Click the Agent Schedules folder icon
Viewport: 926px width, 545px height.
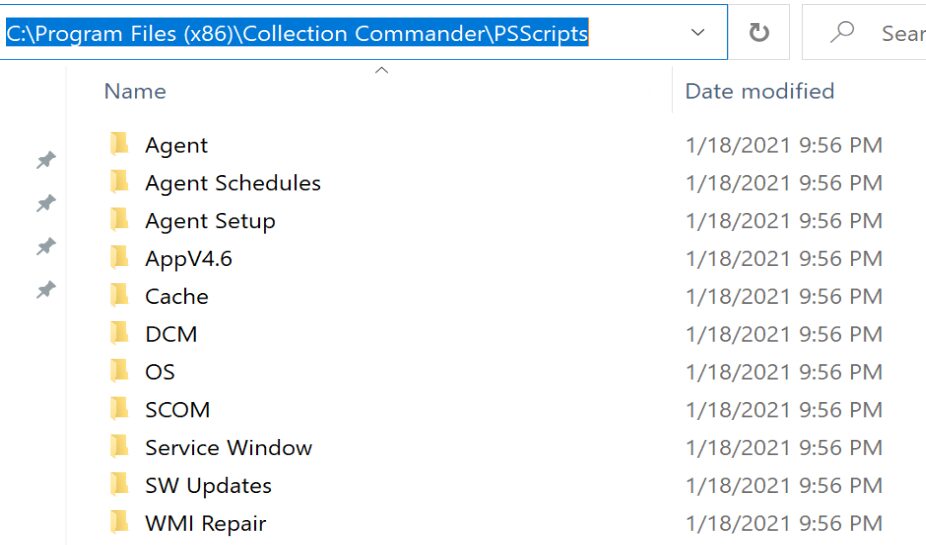pos(120,183)
